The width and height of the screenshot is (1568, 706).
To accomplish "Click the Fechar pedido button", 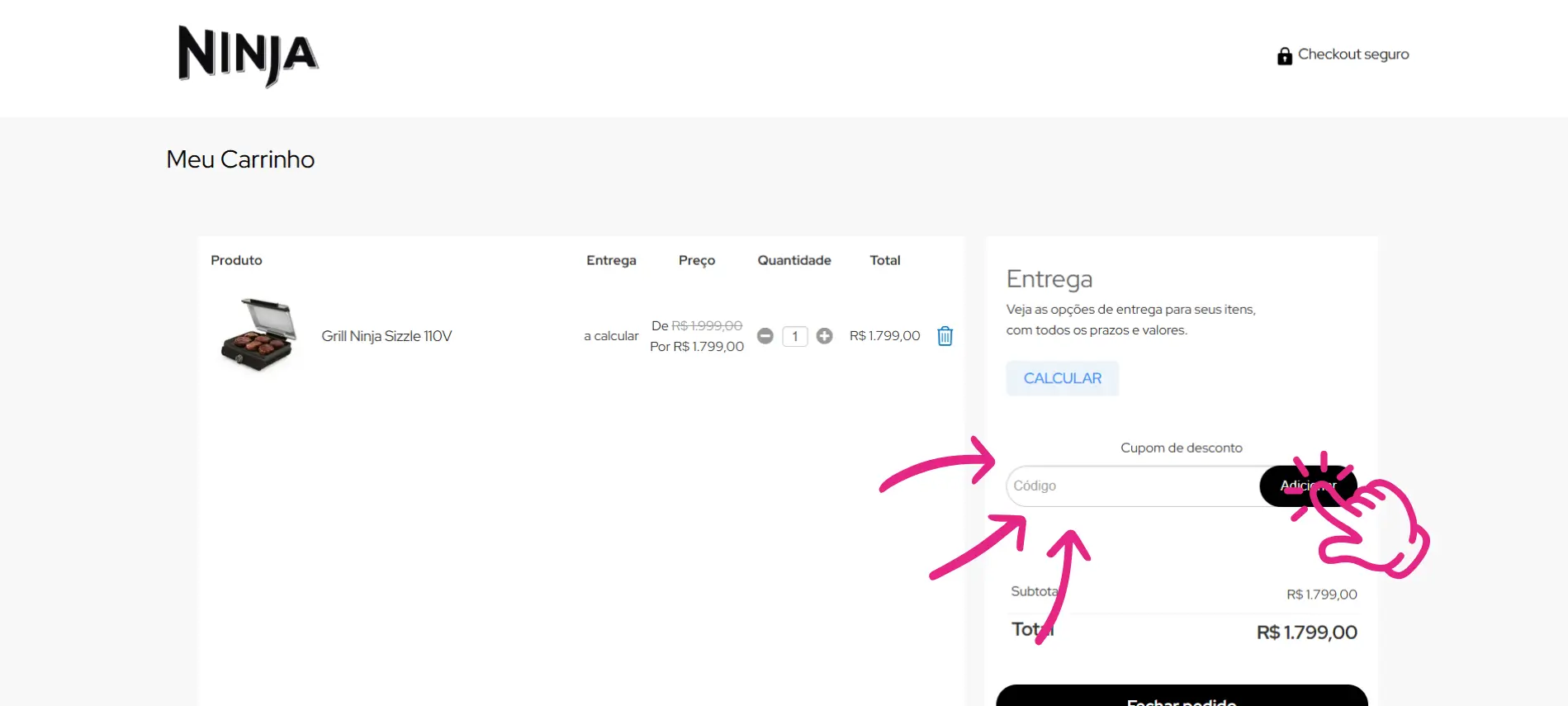I will pos(1182,696).
